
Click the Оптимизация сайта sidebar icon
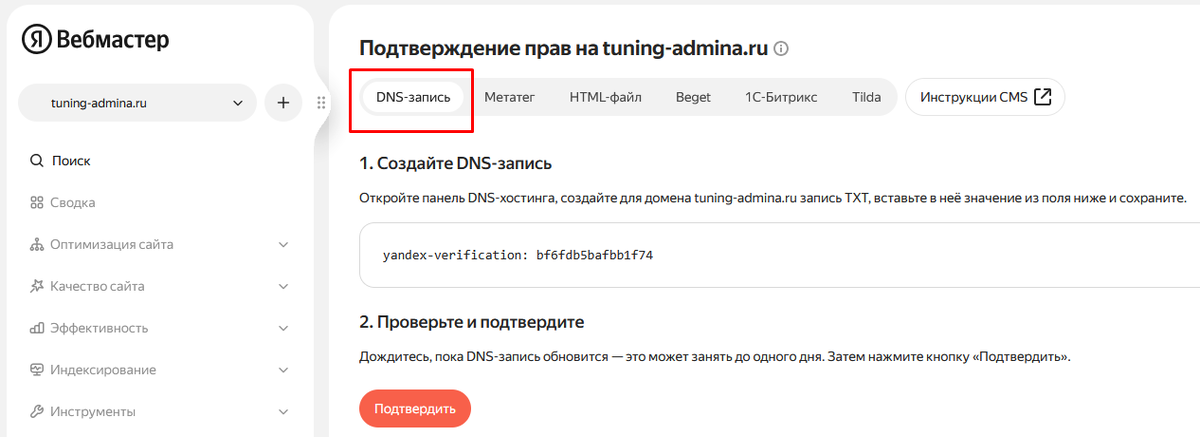(36, 245)
